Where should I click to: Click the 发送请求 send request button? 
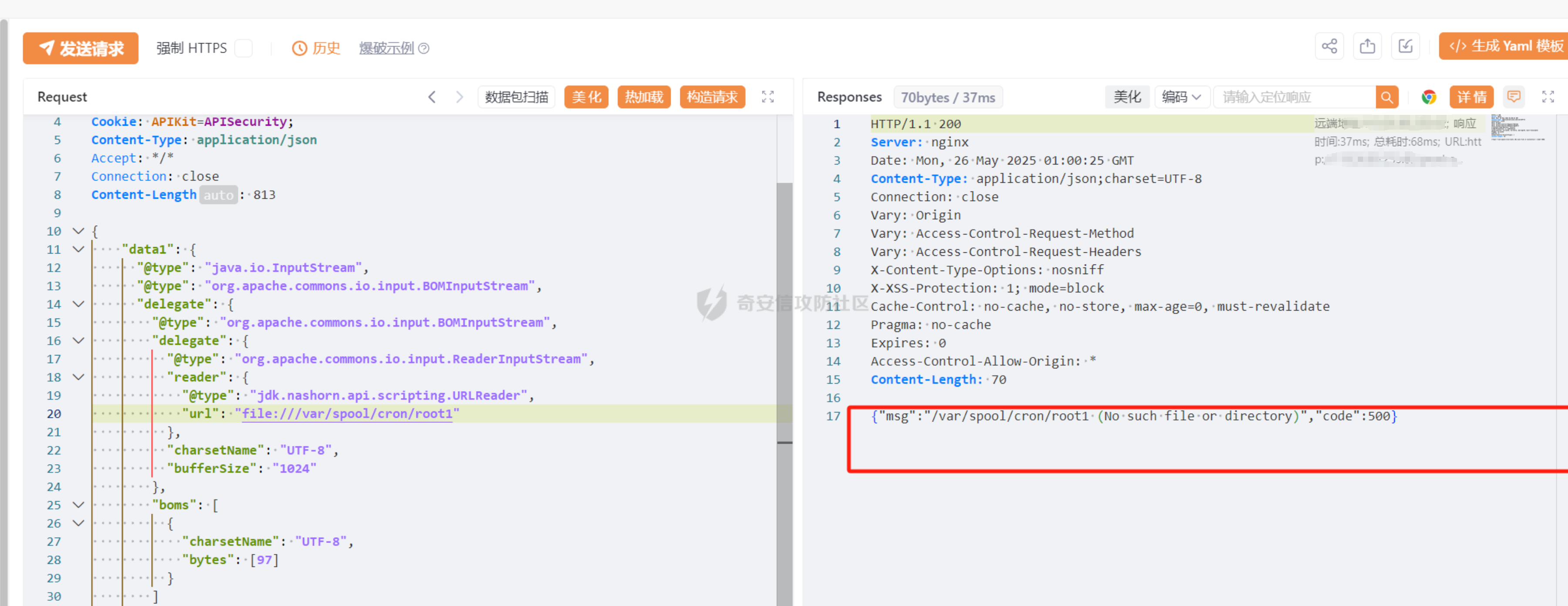click(81, 48)
